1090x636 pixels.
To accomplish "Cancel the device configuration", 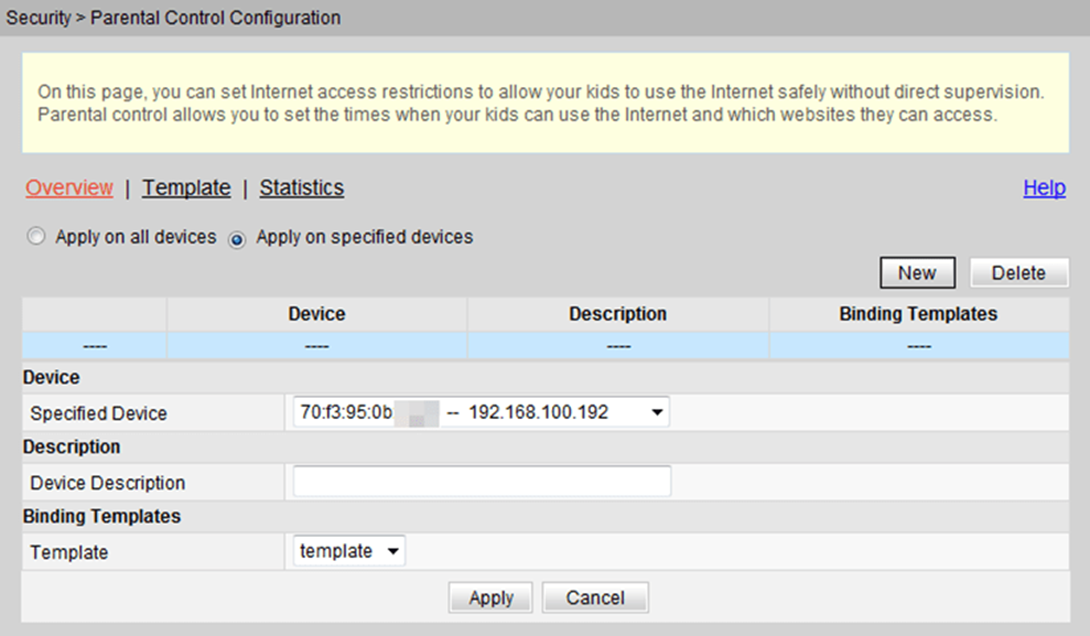I will tap(595, 598).
